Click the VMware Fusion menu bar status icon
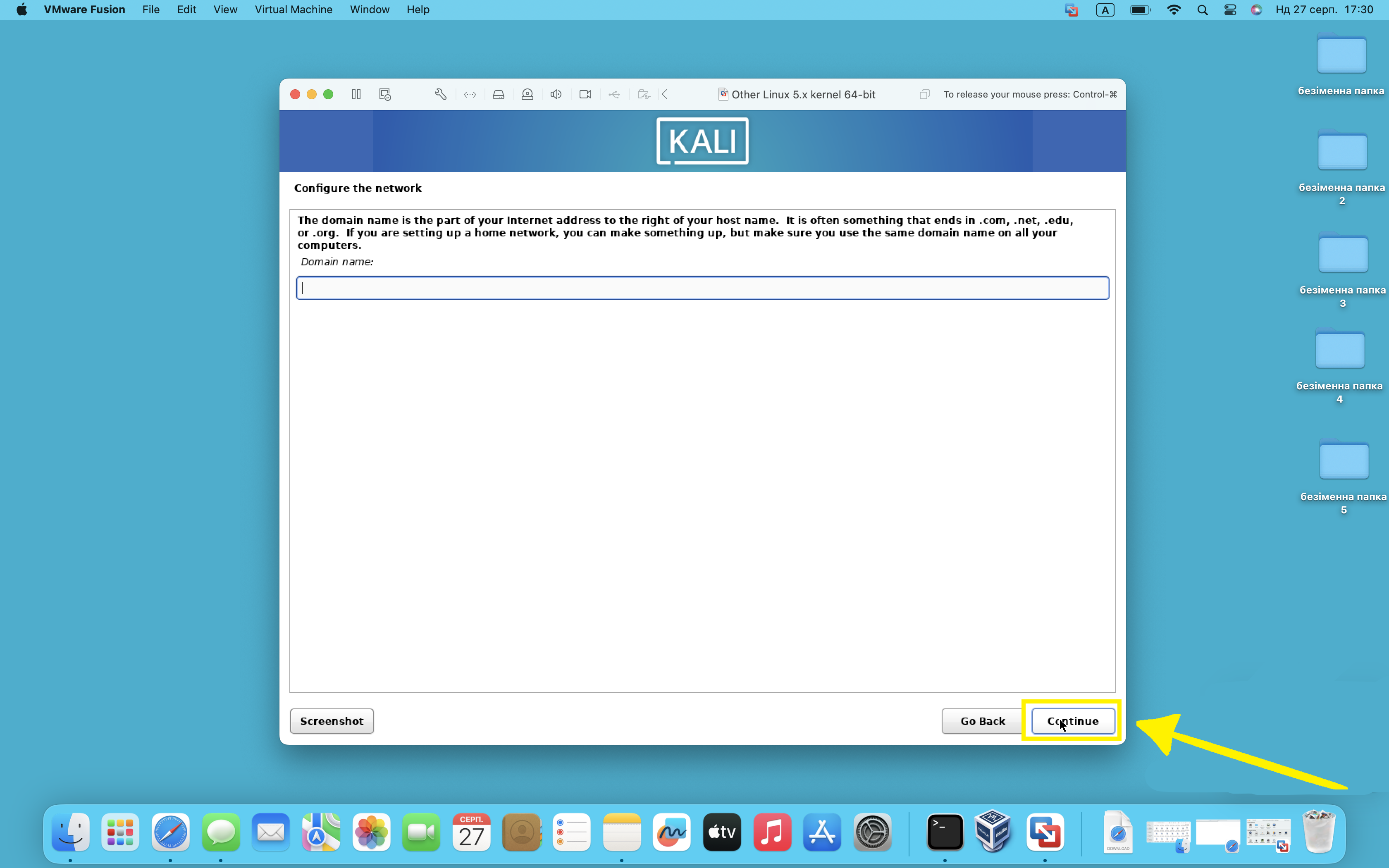1389x868 pixels. pyautogui.click(x=1071, y=10)
